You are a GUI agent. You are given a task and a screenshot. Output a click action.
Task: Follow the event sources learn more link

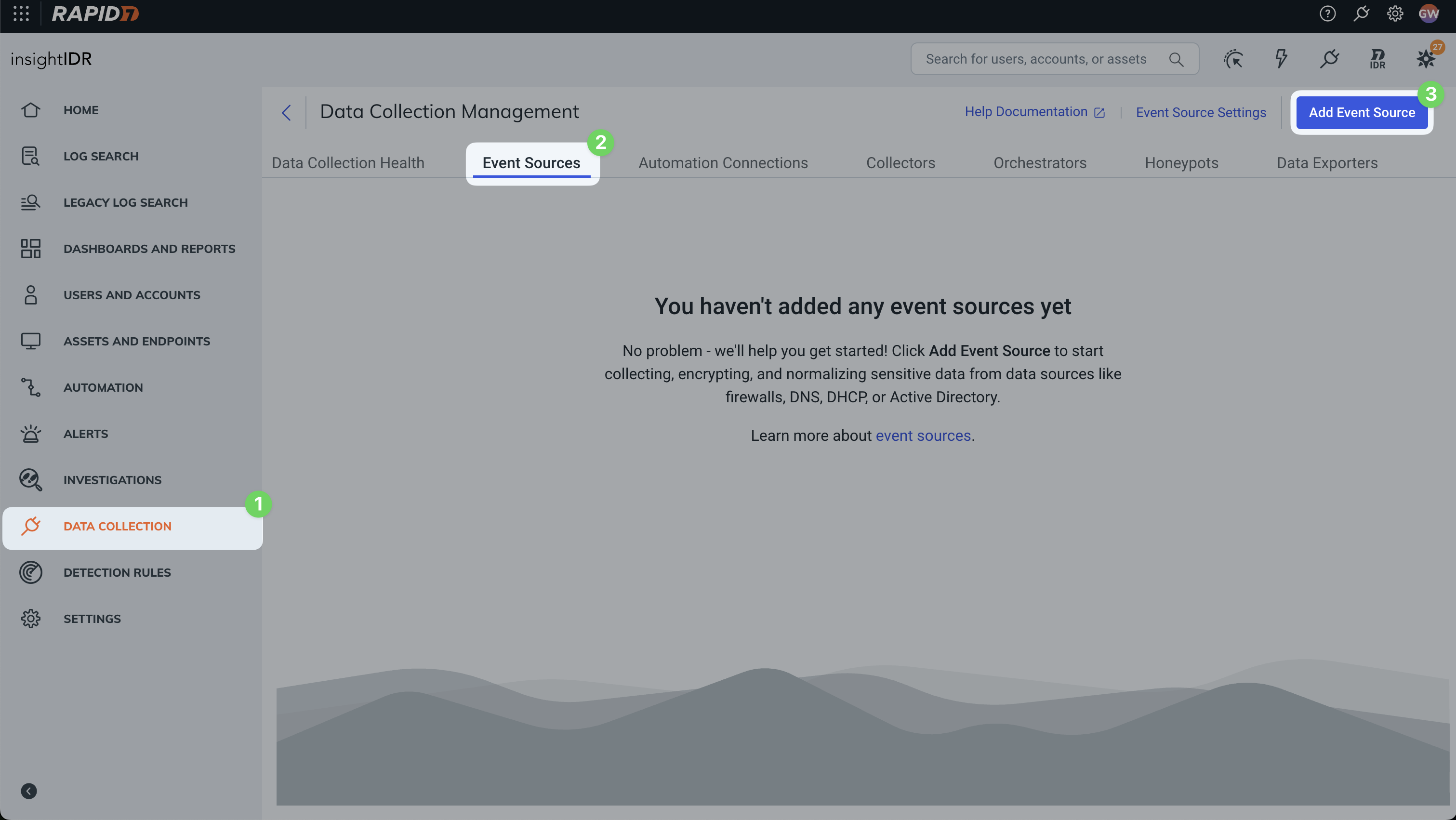click(x=923, y=436)
